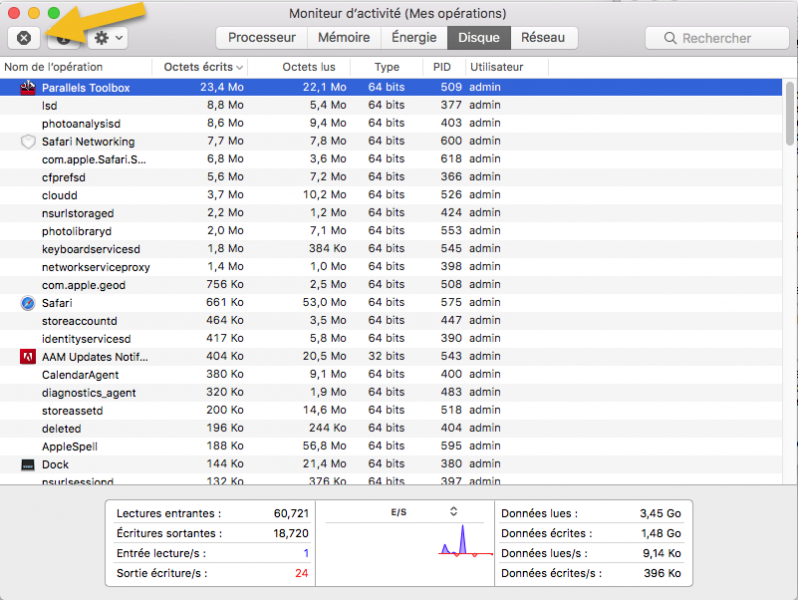Click the Parallels Toolbox app icon
Image resolution: width=798 pixels, height=600 pixels.
tap(27, 88)
